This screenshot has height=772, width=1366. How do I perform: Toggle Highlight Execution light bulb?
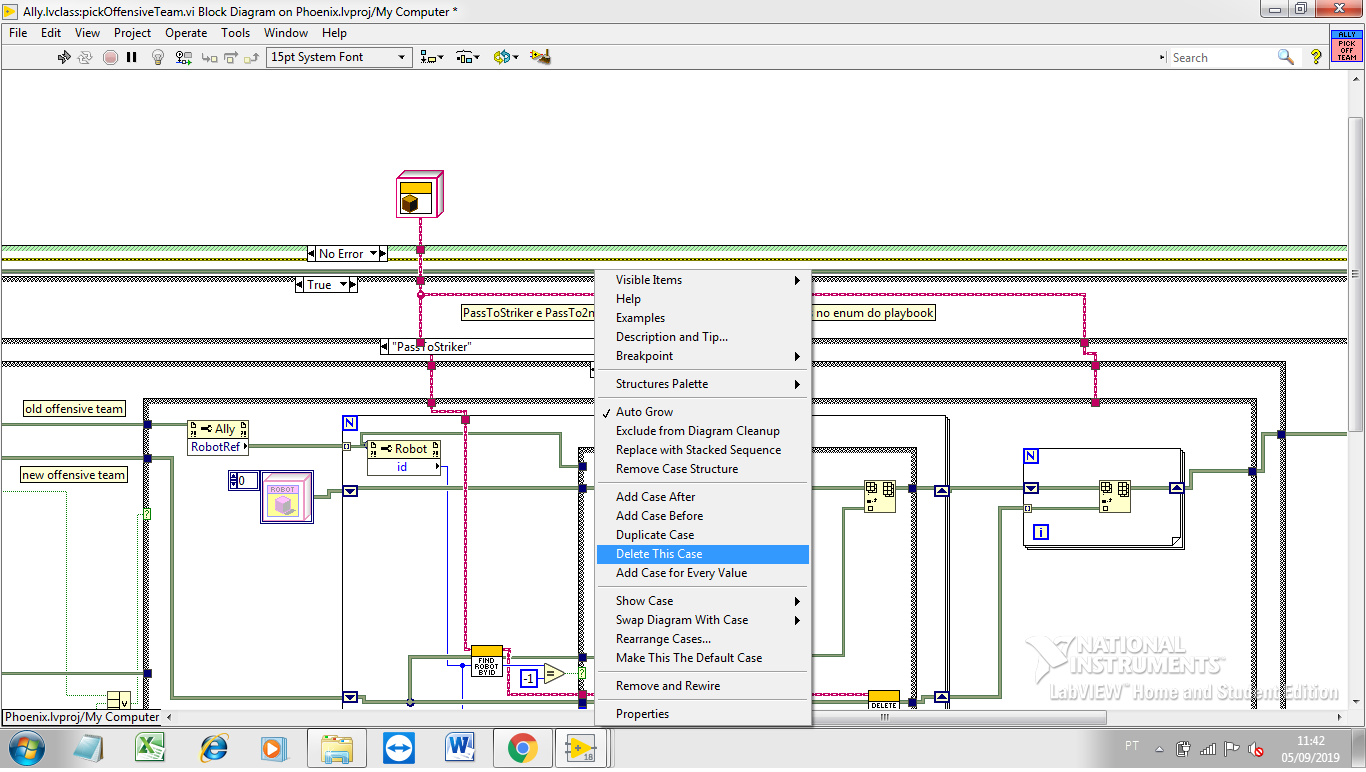pos(157,57)
